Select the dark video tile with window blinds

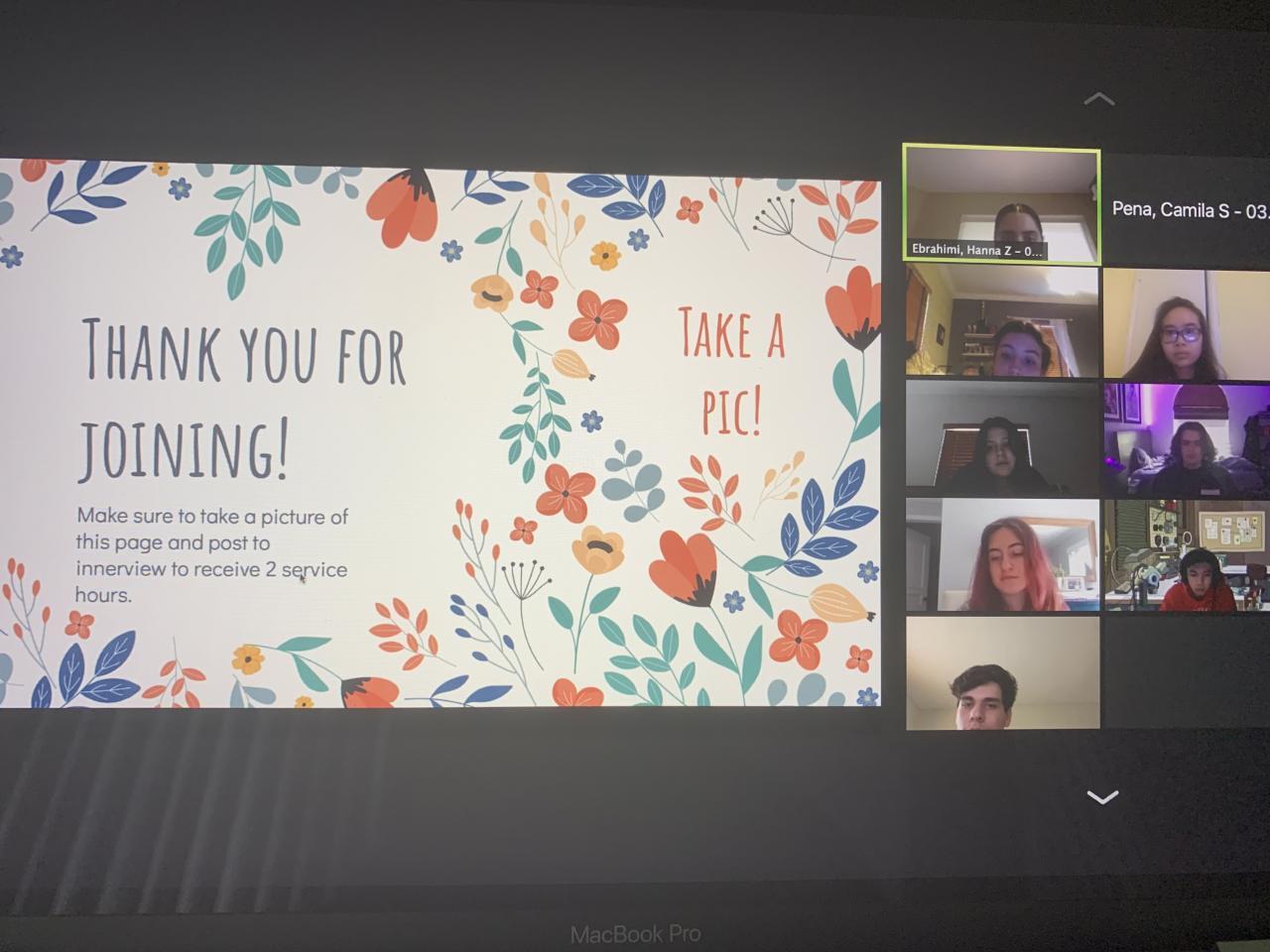pyautogui.click(x=1002, y=438)
